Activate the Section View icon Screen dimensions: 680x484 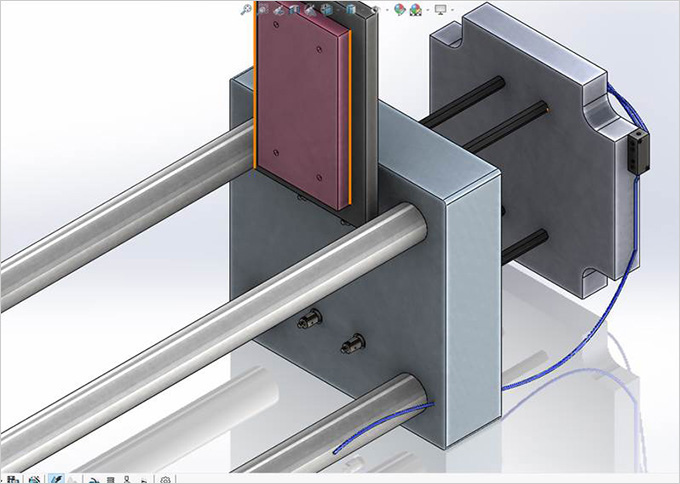[294, 10]
